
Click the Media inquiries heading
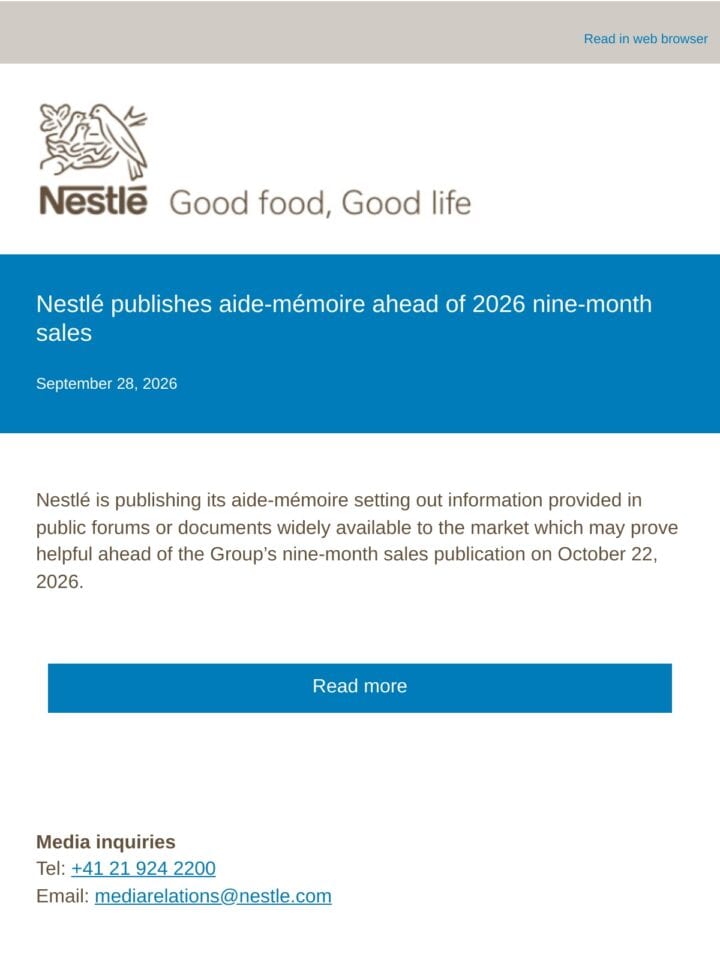(106, 842)
